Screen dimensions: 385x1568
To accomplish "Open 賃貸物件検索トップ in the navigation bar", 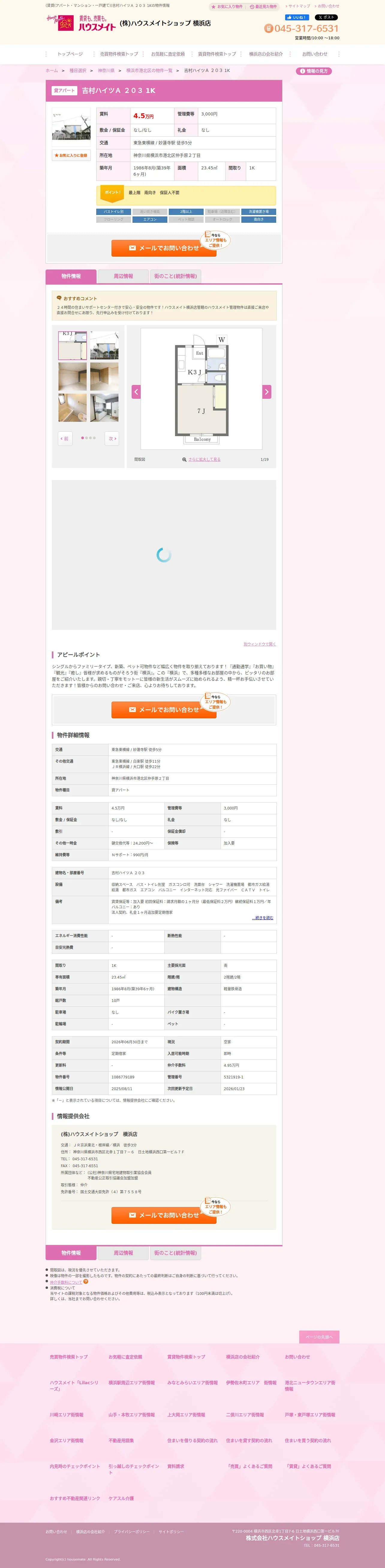I will coord(217,54).
